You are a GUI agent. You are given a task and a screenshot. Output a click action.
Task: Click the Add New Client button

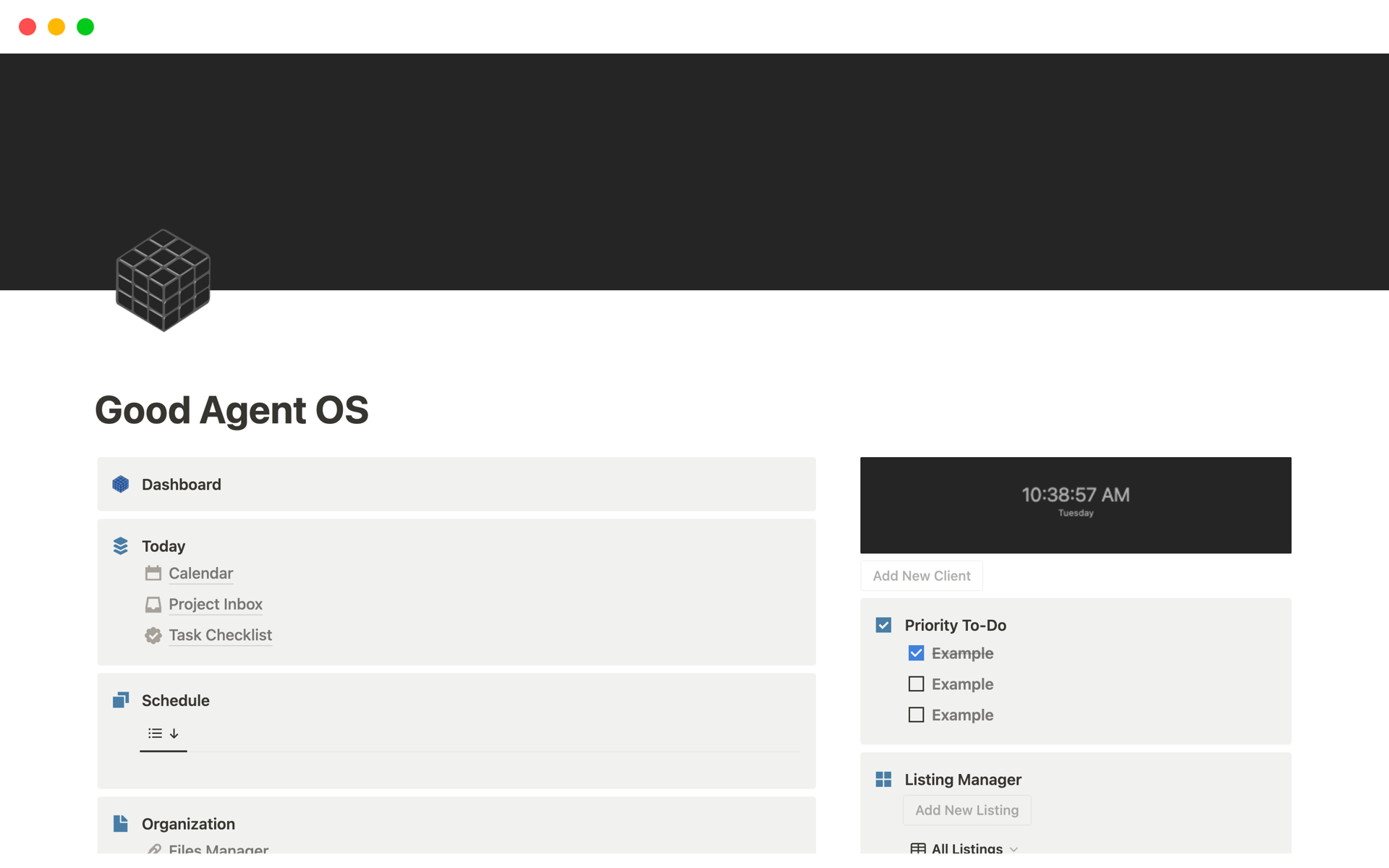click(921, 576)
